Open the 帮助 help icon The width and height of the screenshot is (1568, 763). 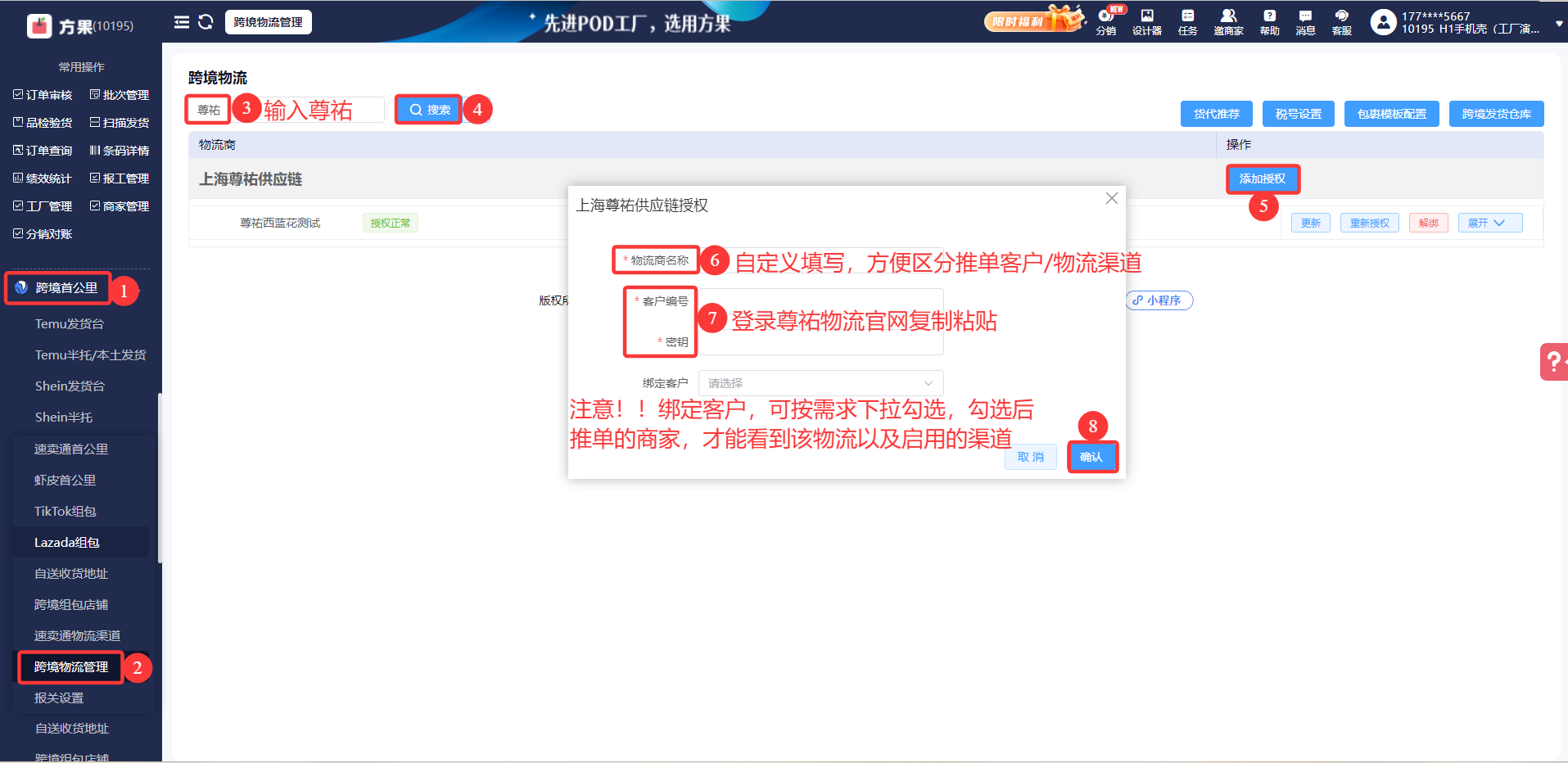(1270, 22)
